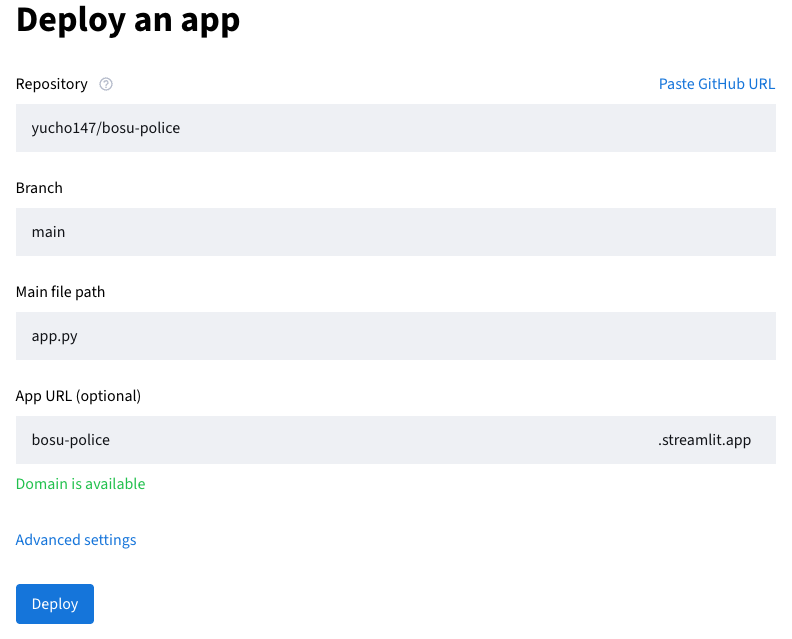Open the Repository help question-mark icon
Viewport: 792px width, 639px height.
(x=106, y=84)
